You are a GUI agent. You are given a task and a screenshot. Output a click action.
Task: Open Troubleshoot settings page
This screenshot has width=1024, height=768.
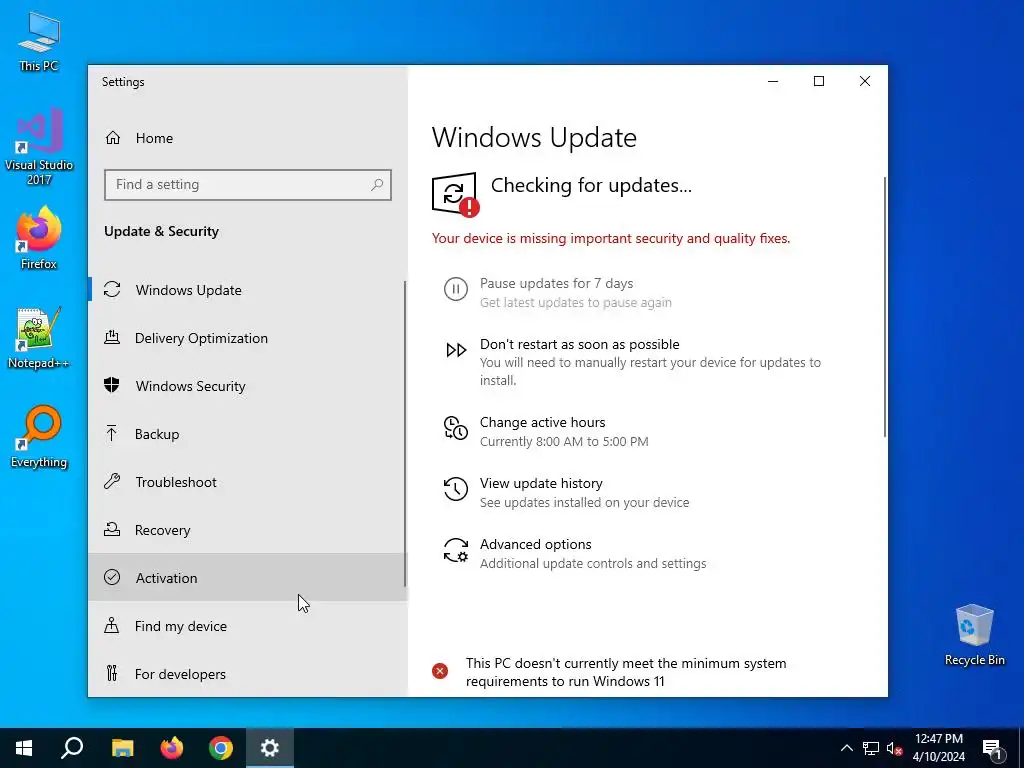[248, 482]
